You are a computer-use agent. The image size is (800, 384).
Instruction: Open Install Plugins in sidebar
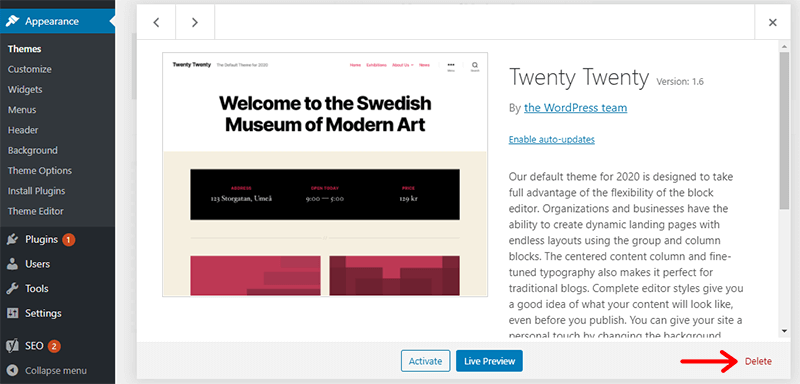point(37,191)
